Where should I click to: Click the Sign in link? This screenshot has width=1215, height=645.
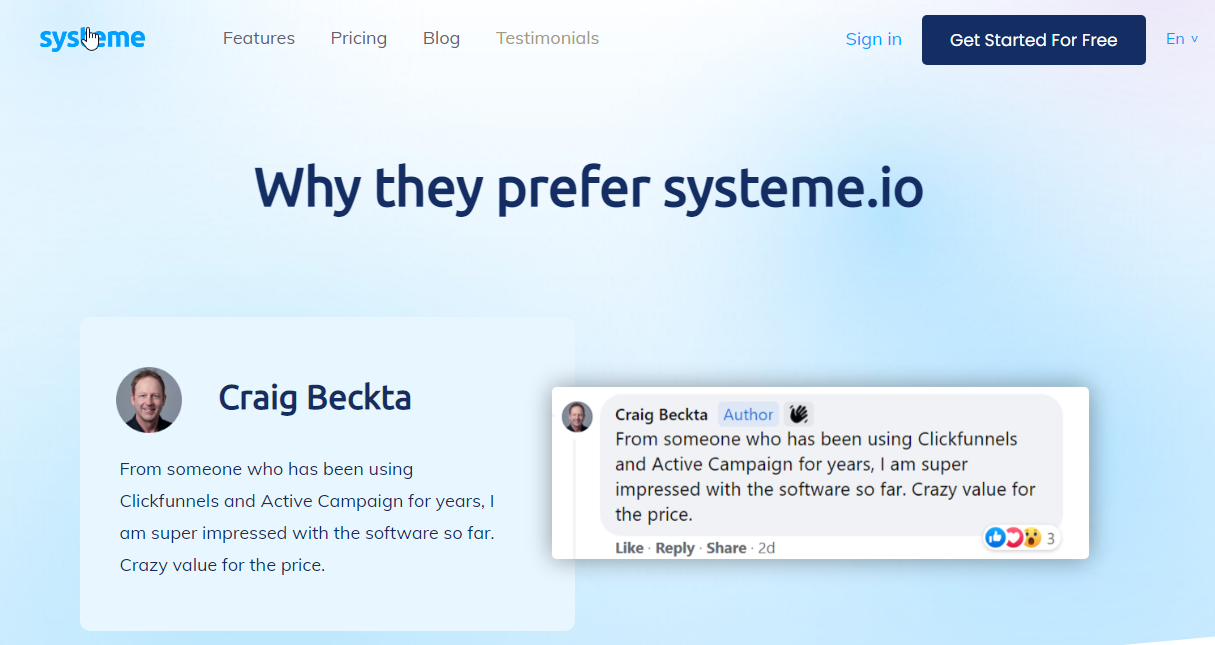click(873, 39)
